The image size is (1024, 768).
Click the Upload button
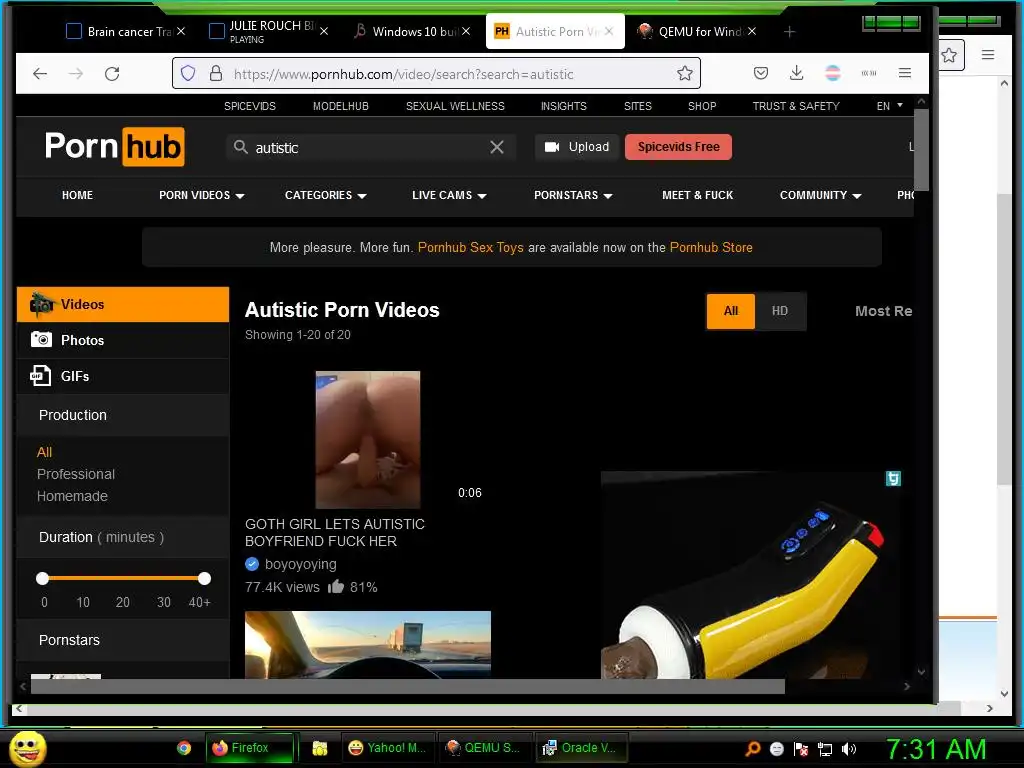click(577, 147)
